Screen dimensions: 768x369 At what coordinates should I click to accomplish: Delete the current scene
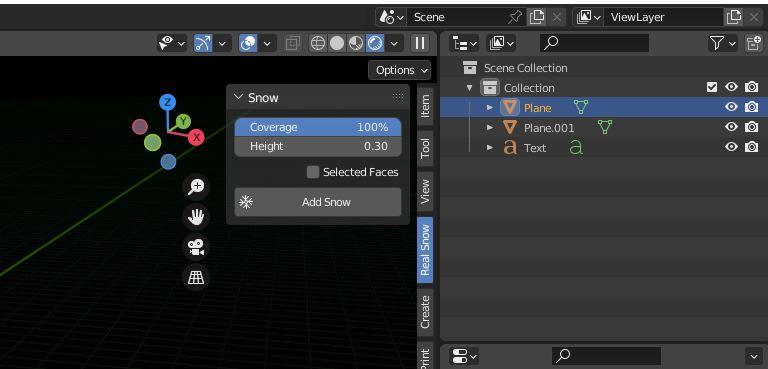[x=557, y=17]
